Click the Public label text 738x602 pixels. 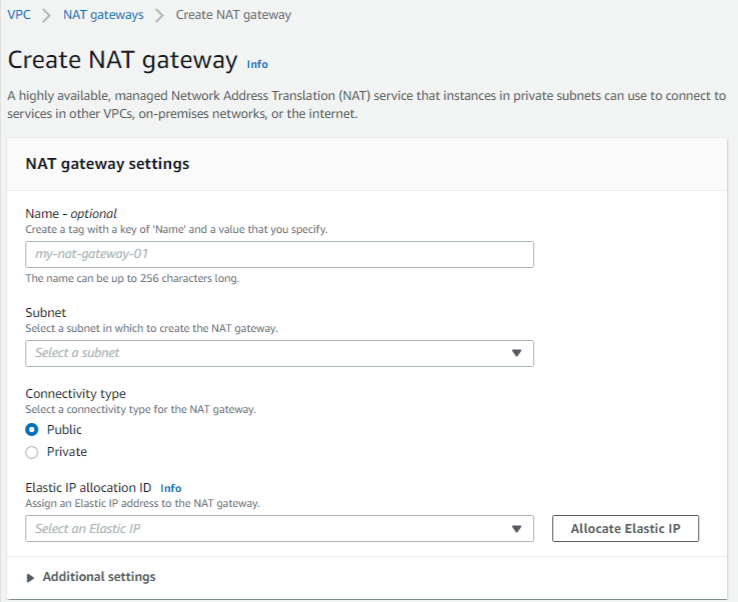[64, 430]
